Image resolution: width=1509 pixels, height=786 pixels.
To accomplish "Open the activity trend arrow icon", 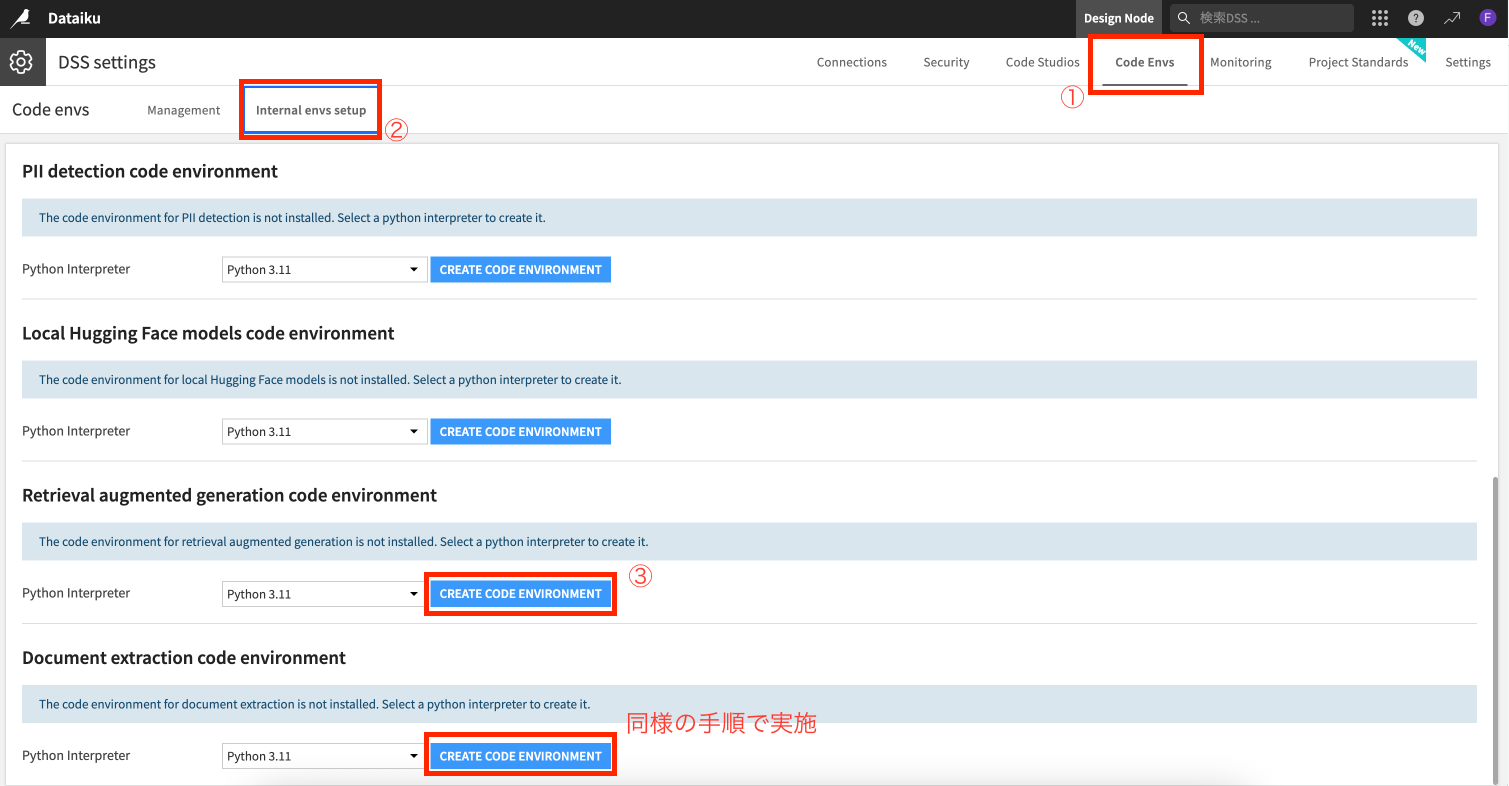I will point(1452,18).
